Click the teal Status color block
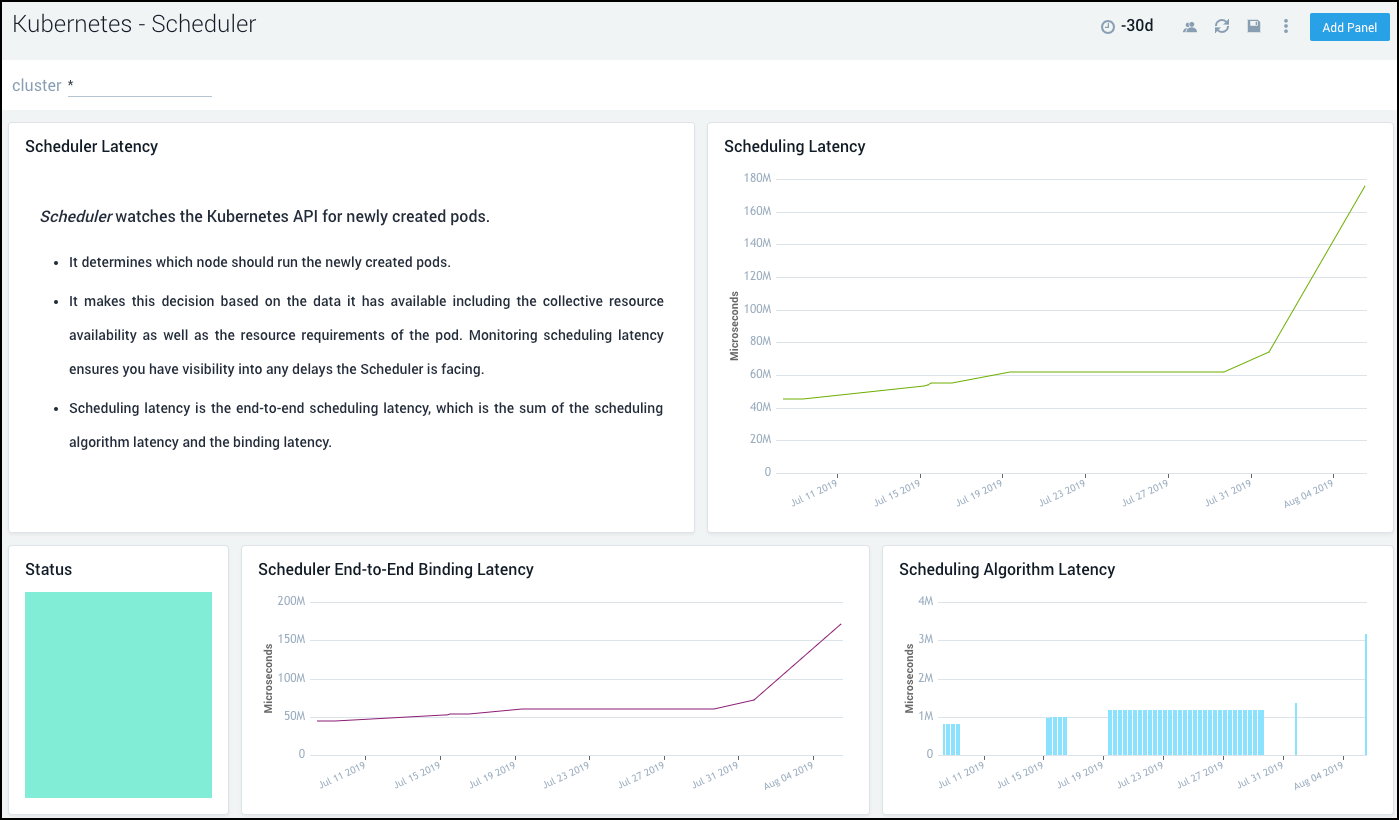The width and height of the screenshot is (1399, 820). (x=118, y=694)
